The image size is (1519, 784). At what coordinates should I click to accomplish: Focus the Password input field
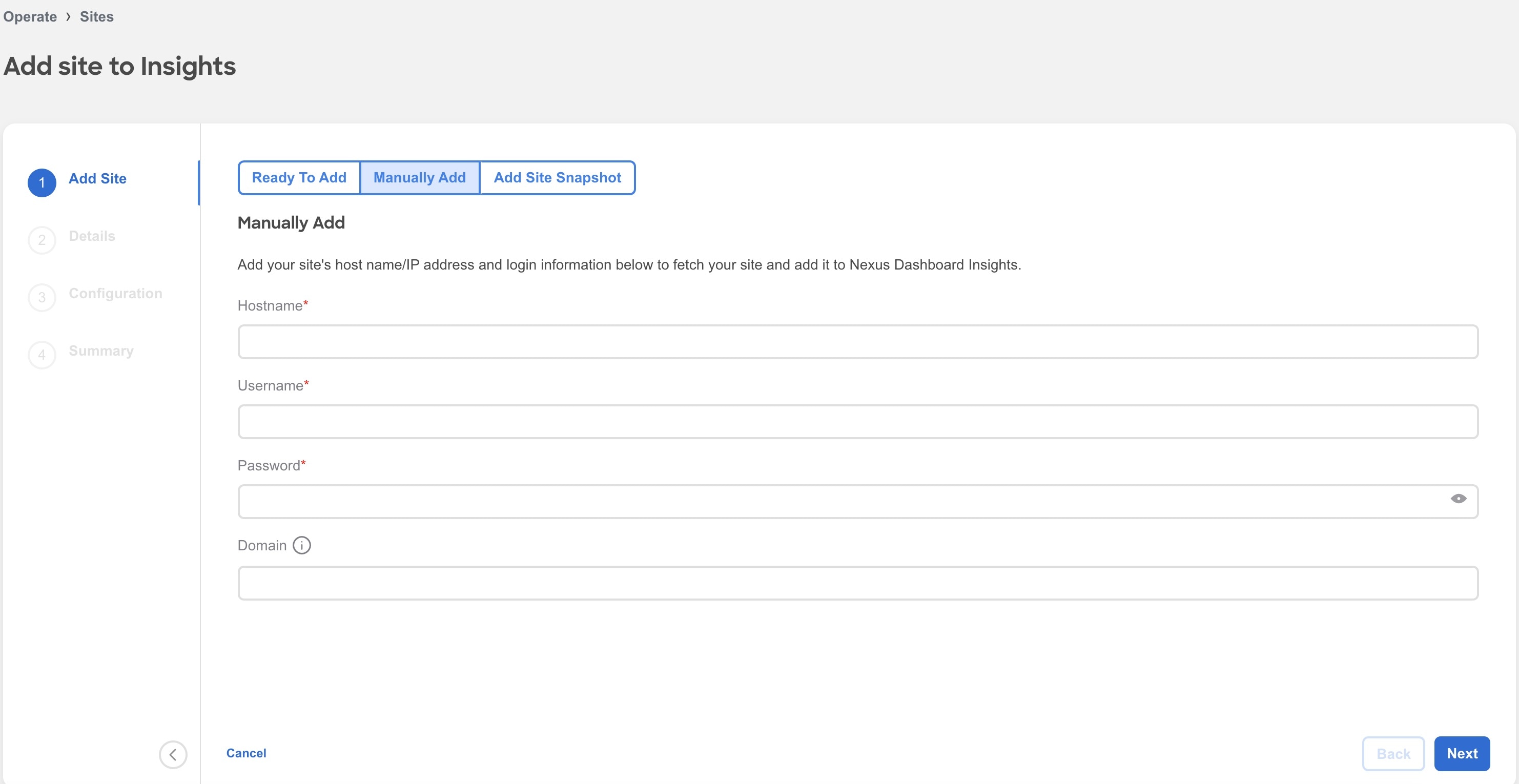tap(858, 502)
